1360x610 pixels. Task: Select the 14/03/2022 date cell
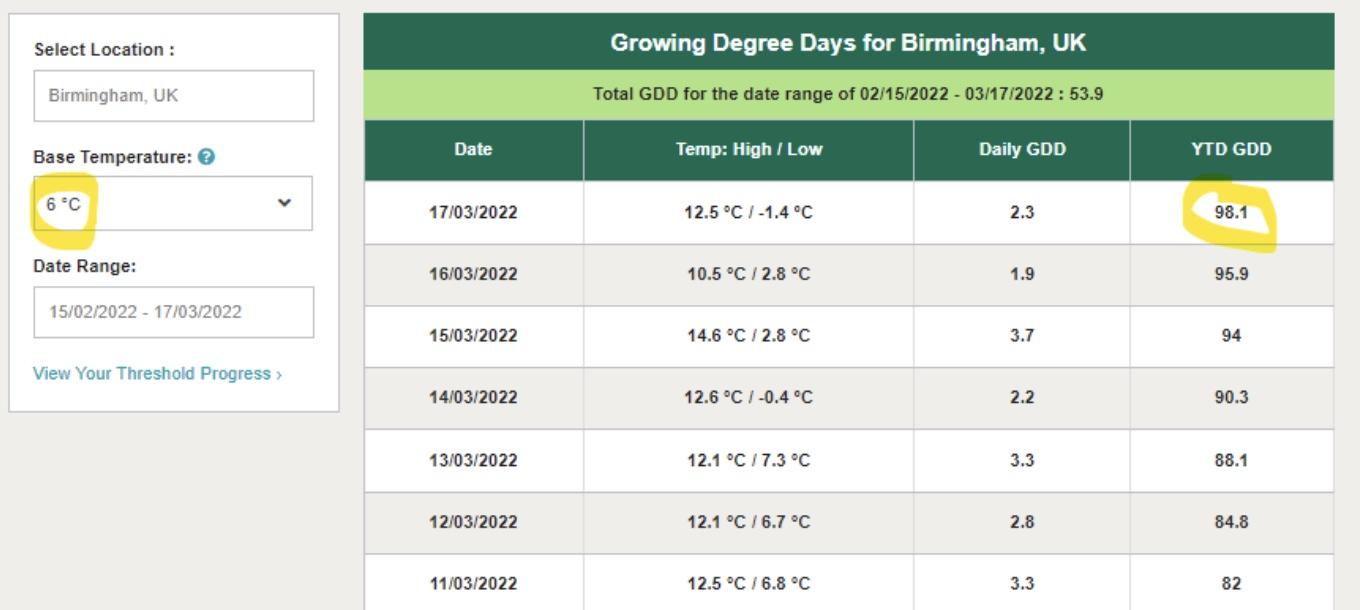(x=473, y=398)
